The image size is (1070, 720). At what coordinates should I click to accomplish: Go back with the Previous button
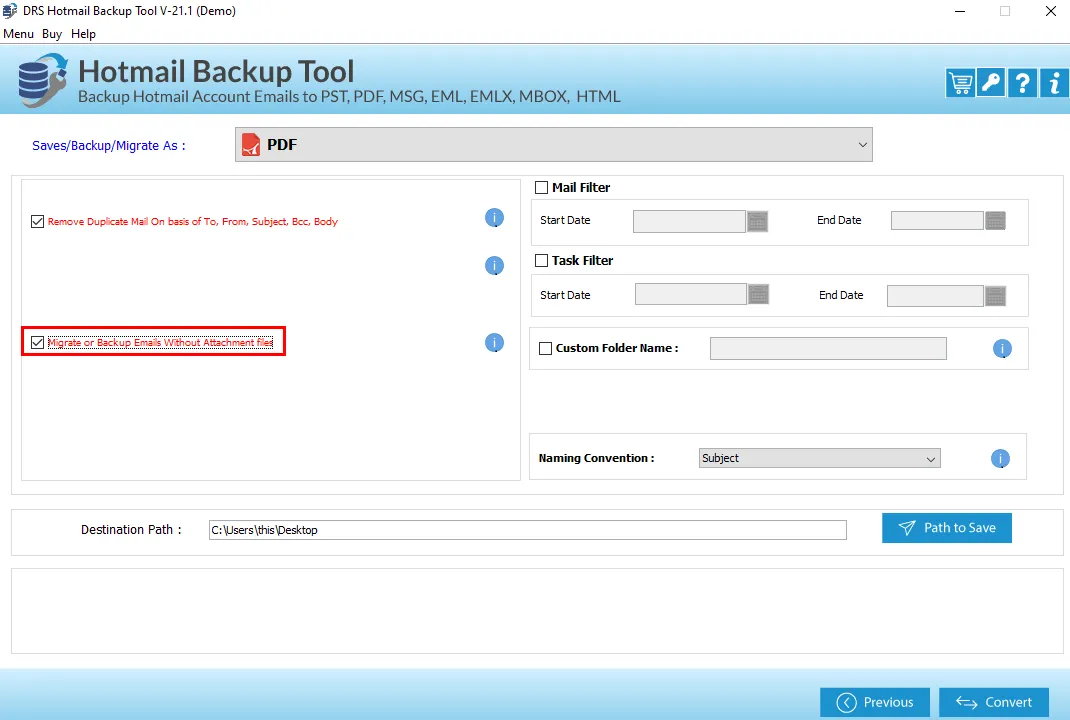pyautogui.click(x=875, y=702)
